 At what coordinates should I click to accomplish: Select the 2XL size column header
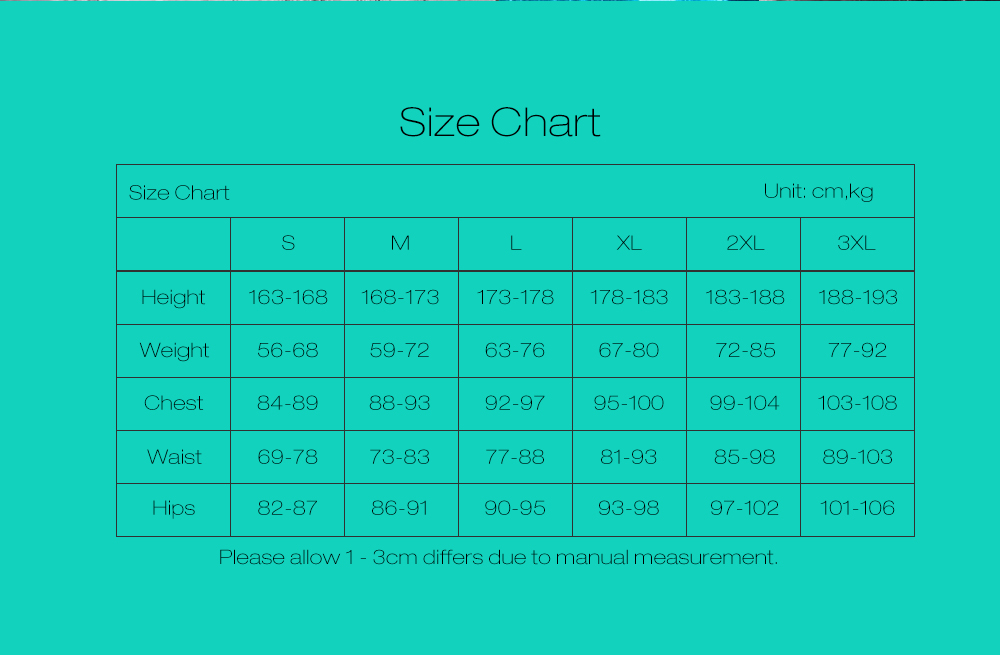click(x=745, y=243)
